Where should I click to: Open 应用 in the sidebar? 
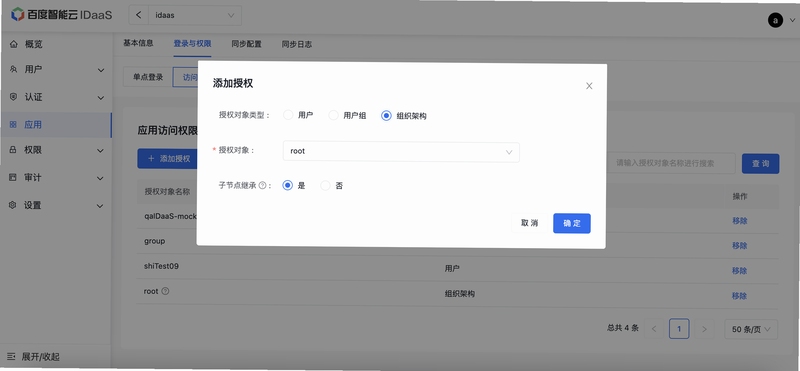56,125
